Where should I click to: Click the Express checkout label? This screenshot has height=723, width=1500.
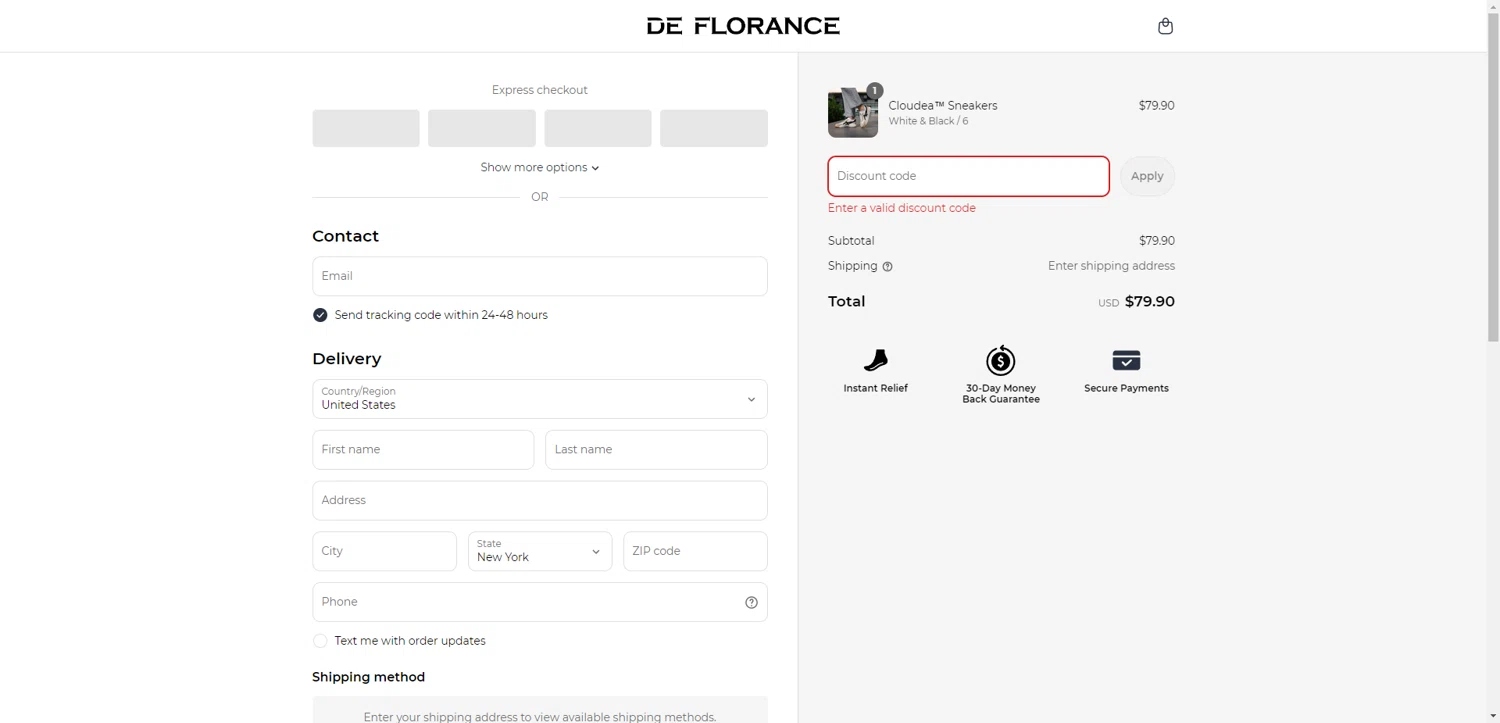[x=540, y=90]
